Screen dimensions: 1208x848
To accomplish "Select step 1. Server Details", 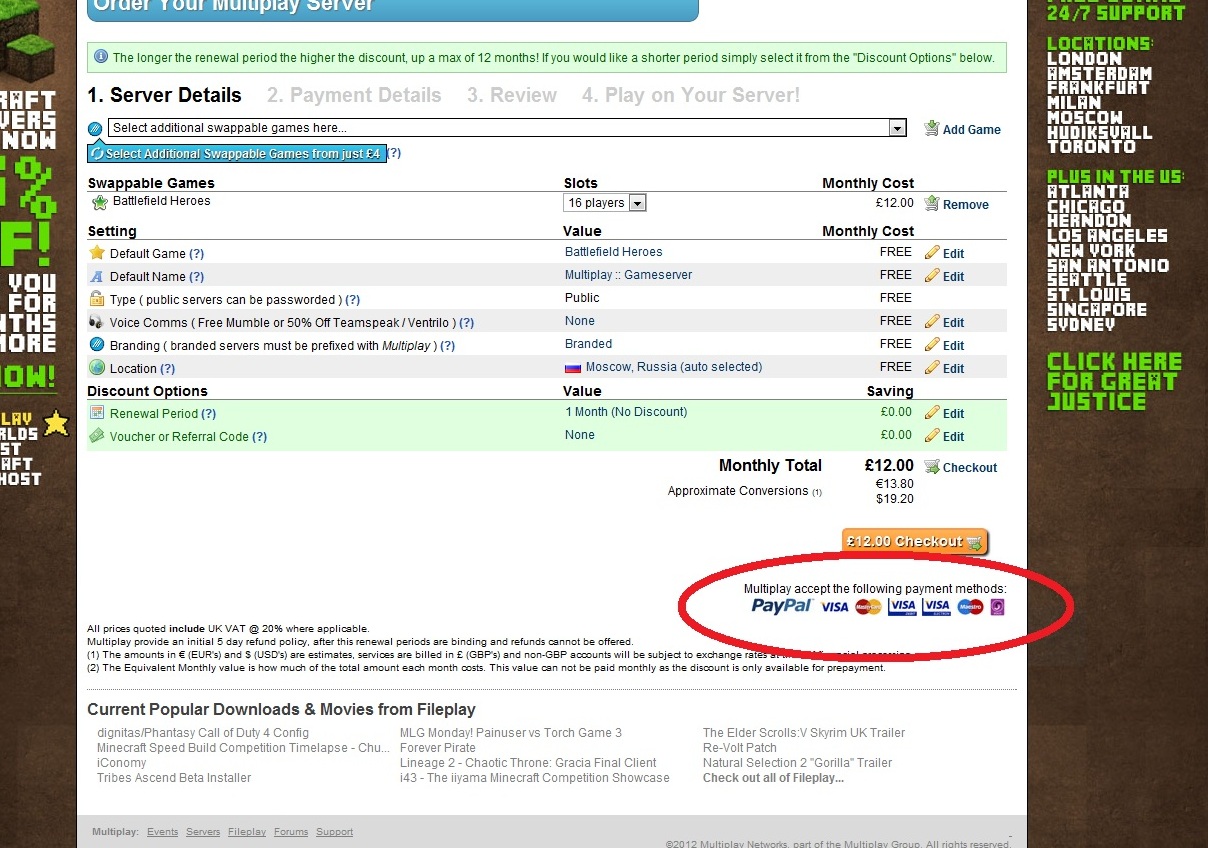I will coord(165,96).
